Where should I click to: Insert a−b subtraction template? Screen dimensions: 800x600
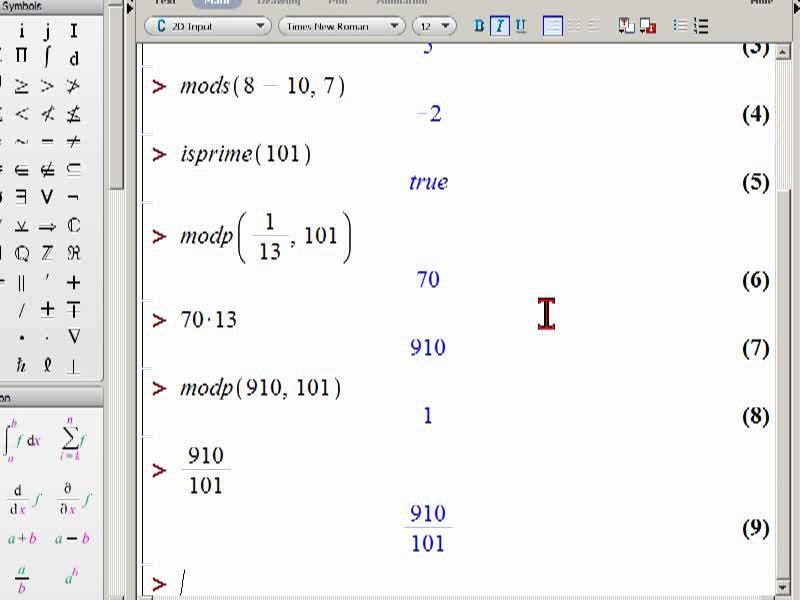pos(72,538)
